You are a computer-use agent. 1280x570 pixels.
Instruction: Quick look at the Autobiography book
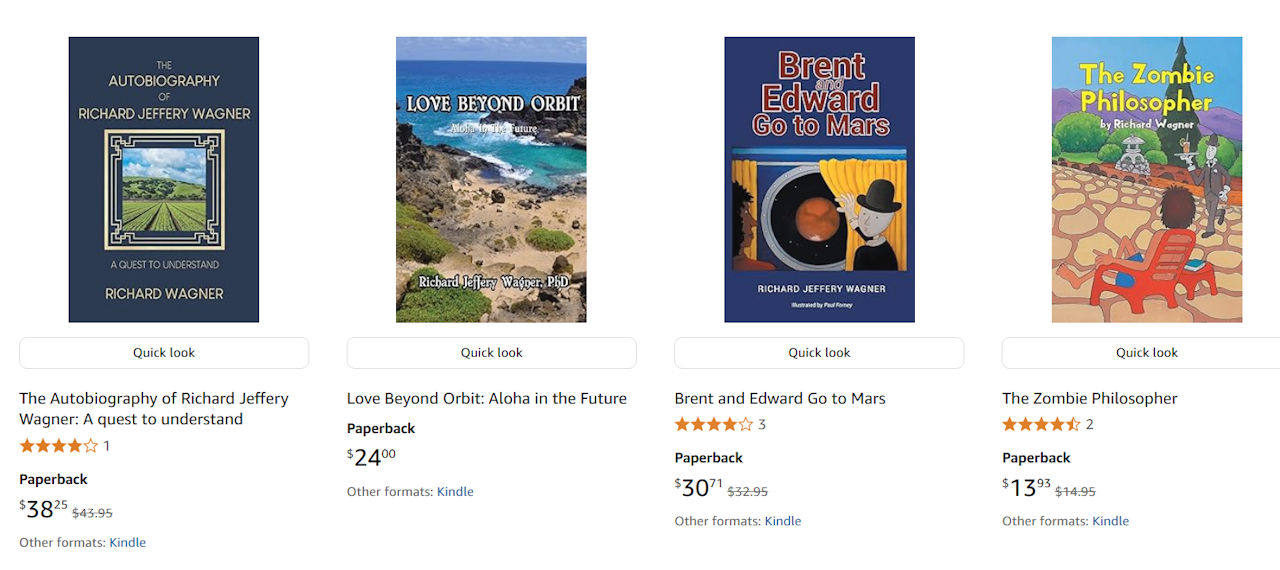tap(164, 353)
